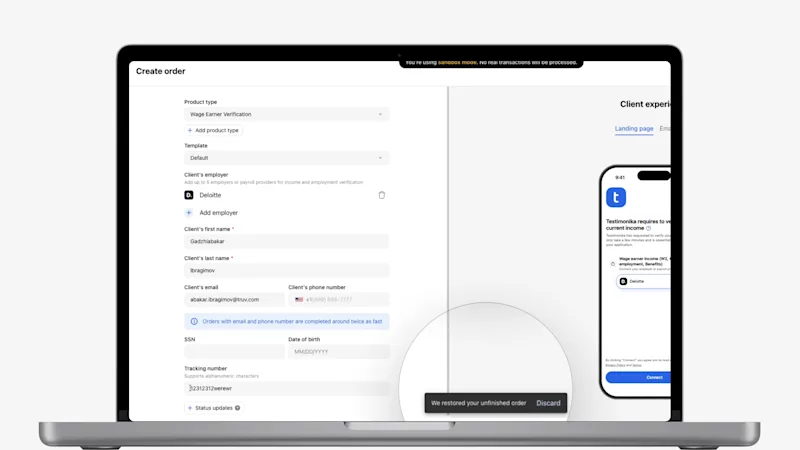The width and height of the screenshot is (800, 450).
Task: Delete the Deloitte employer with trash icon
Action: [382, 195]
